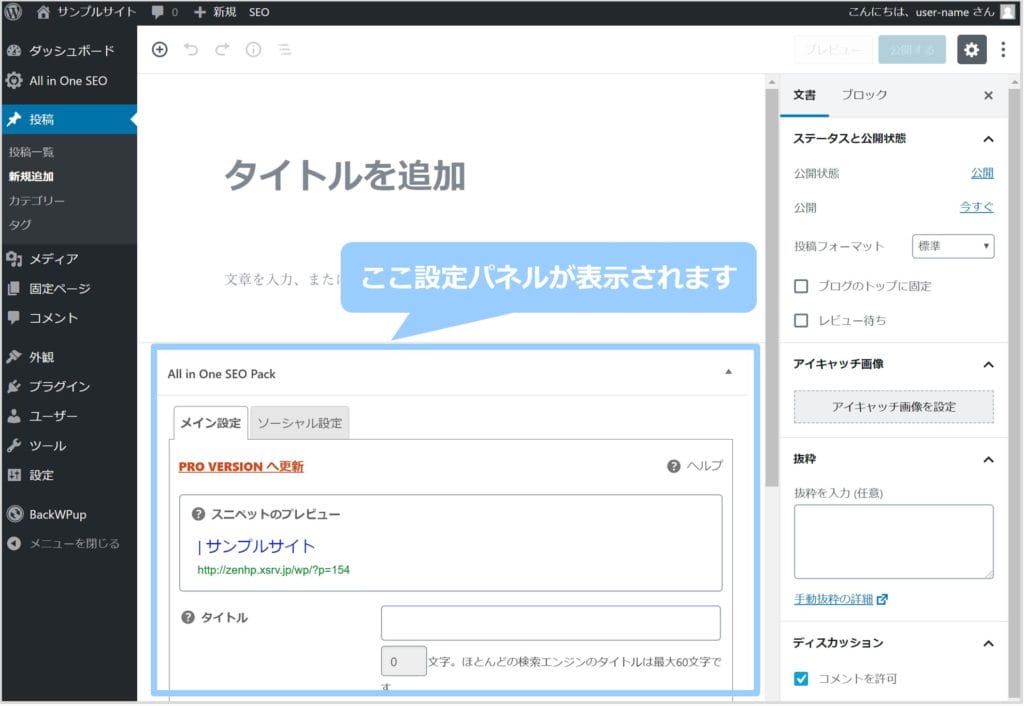Open カテゴリー submenu item

(x=37, y=201)
